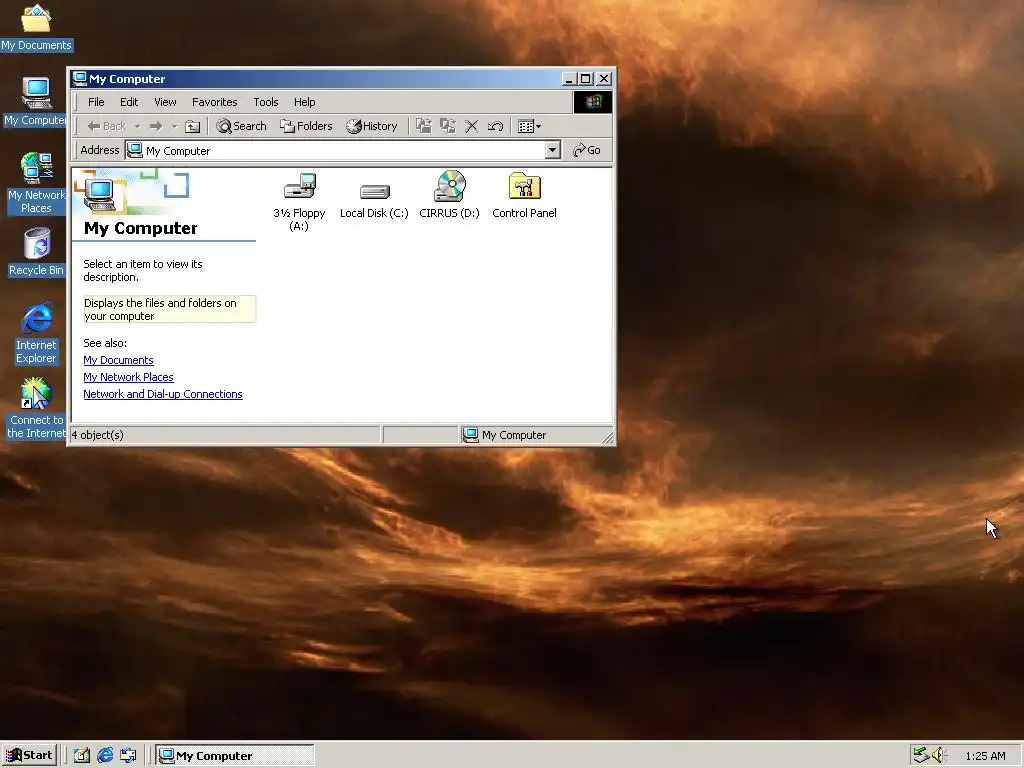Image resolution: width=1024 pixels, height=768 pixels.
Task: Follow the My Documents link in See also
Action: click(118, 360)
